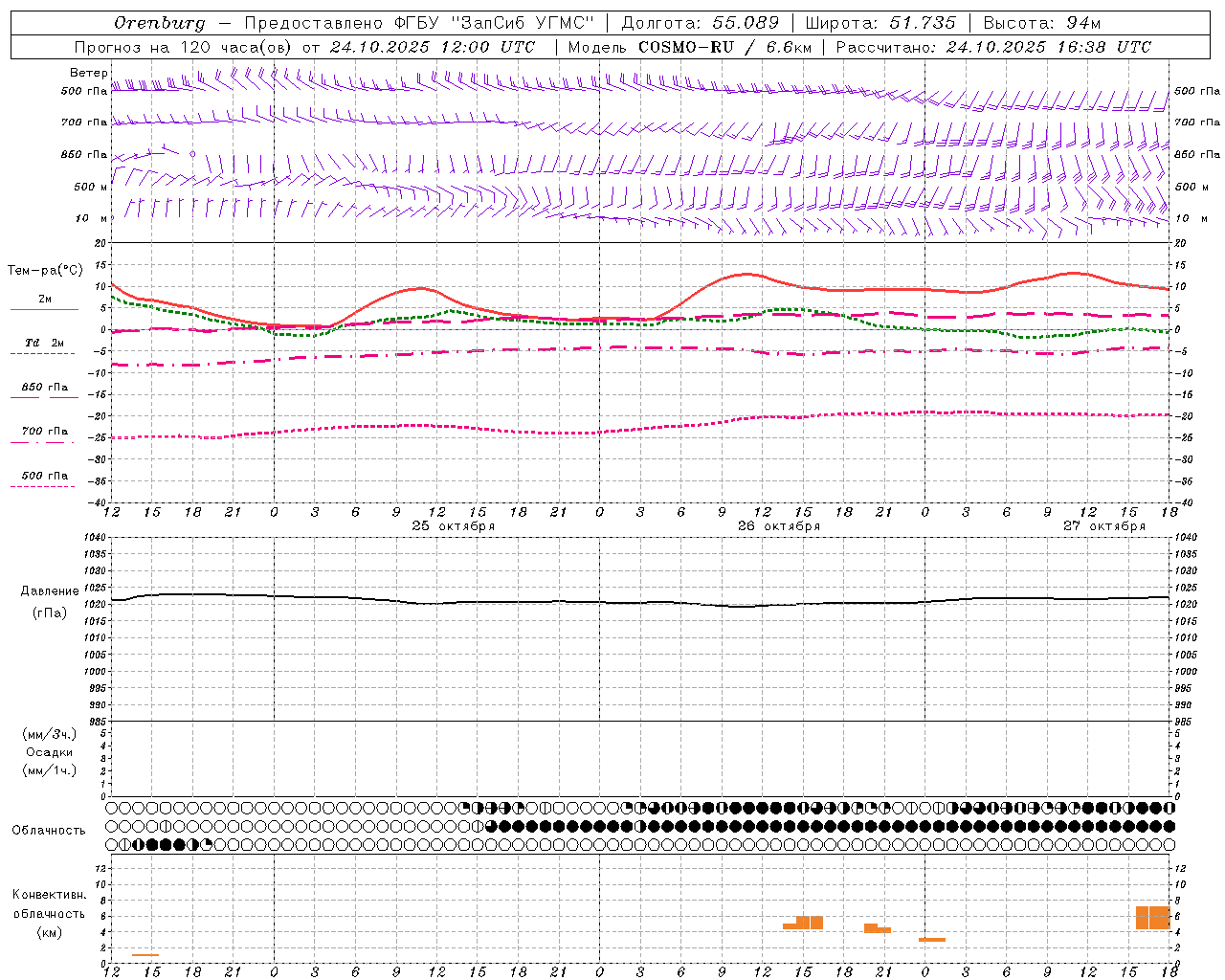Click the orange convective bar near 0h 27 октября
This screenshot has width=1225, height=980.
click(932, 940)
